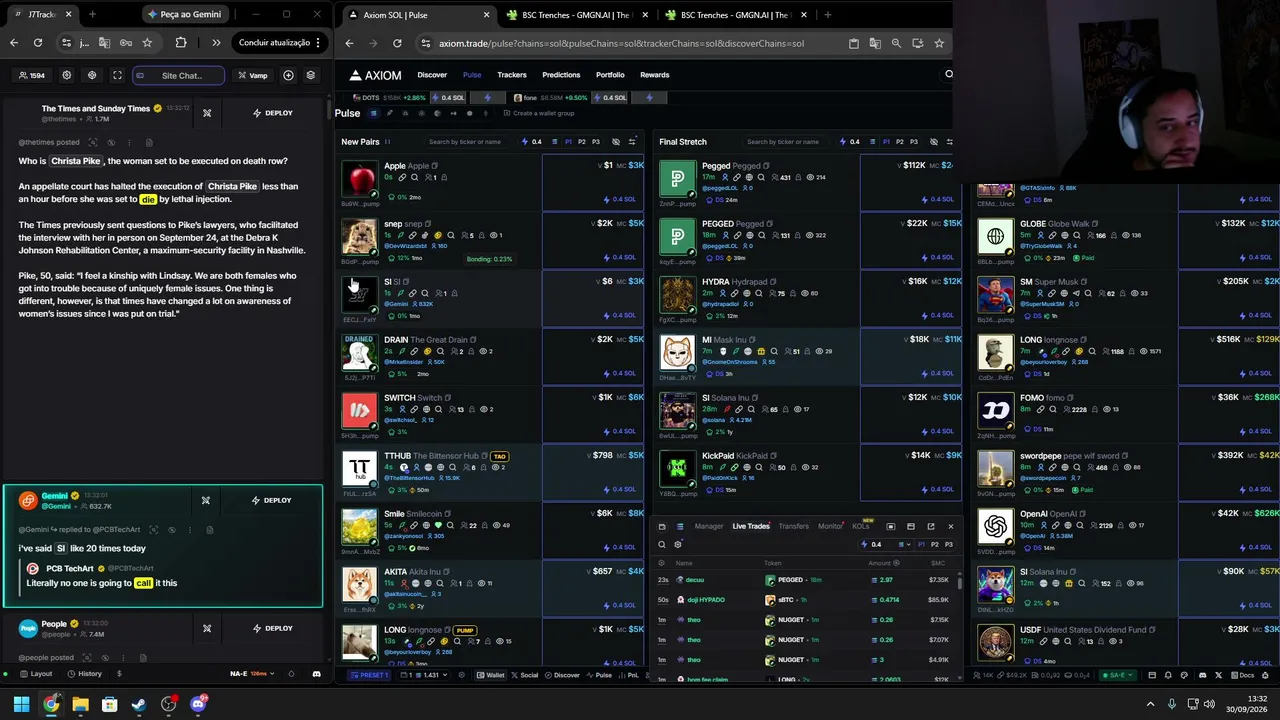This screenshot has width=1280, height=720.
Task: Click Concluir atualização update button
Action: point(280,43)
